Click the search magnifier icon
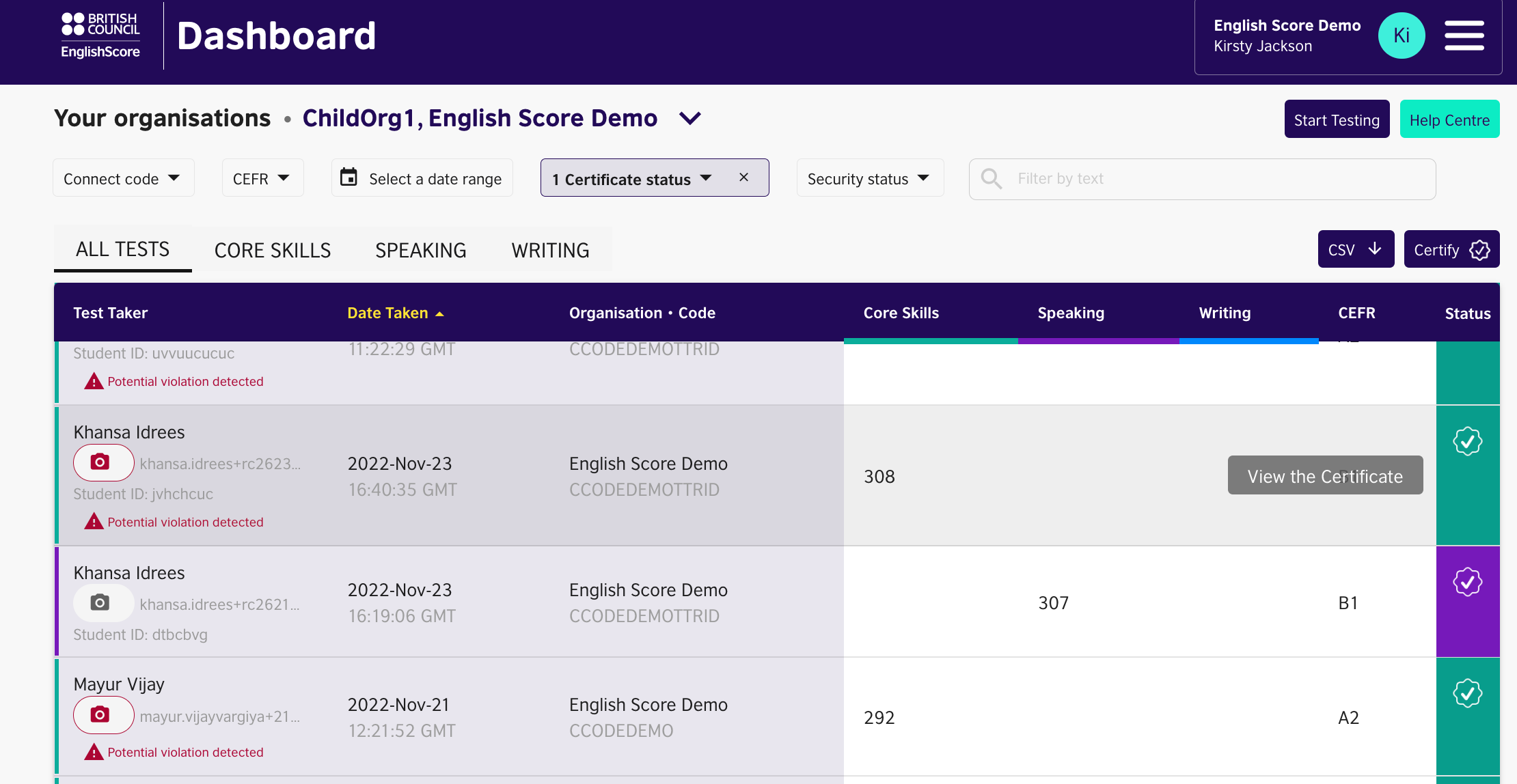The width and height of the screenshot is (1517, 784). (x=991, y=179)
